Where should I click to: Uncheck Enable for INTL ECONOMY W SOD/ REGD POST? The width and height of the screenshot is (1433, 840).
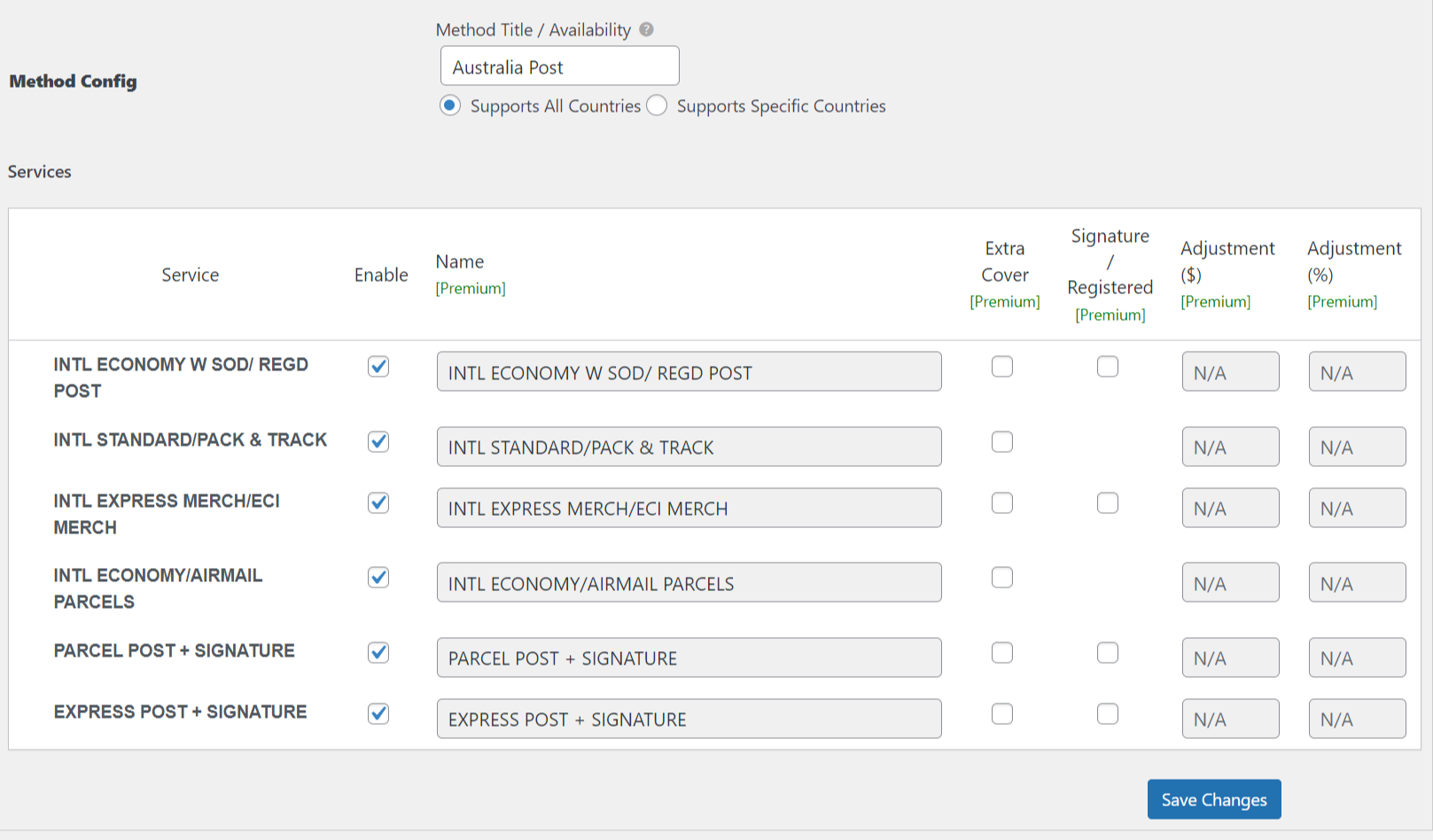[378, 367]
